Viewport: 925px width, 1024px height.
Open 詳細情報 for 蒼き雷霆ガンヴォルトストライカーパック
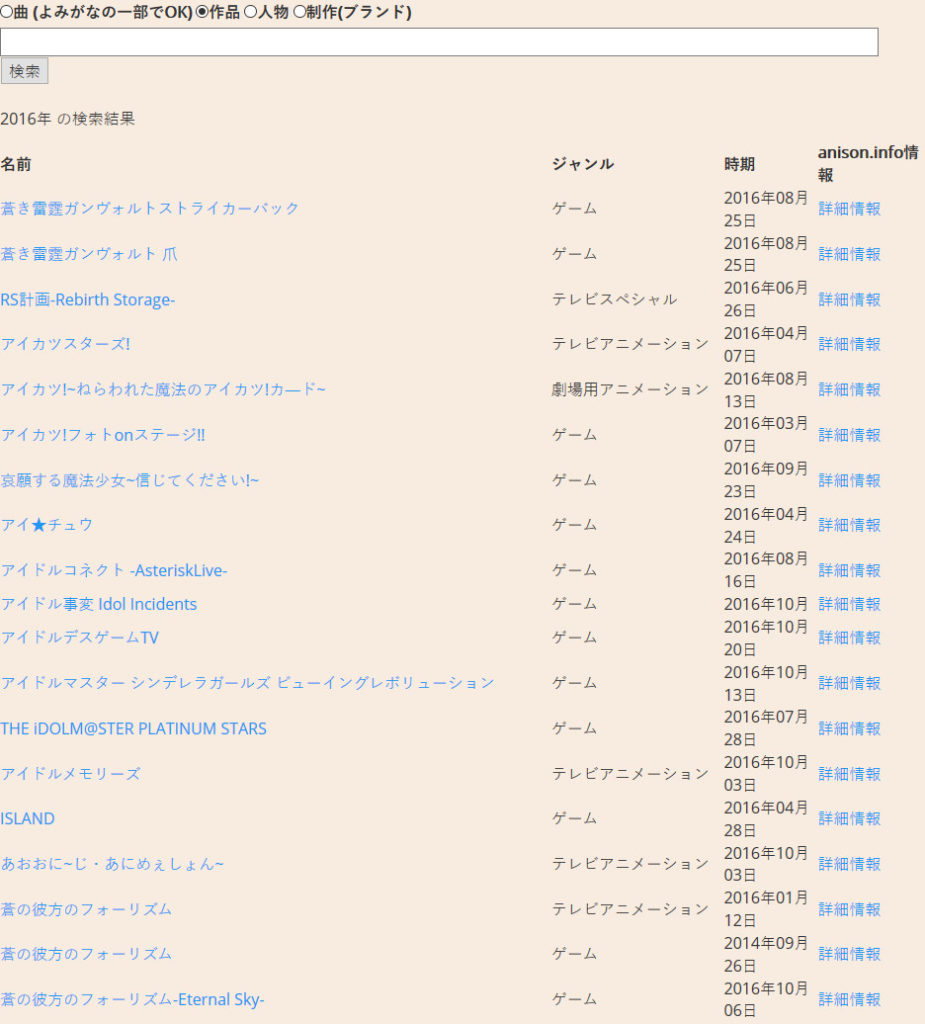[849, 208]
